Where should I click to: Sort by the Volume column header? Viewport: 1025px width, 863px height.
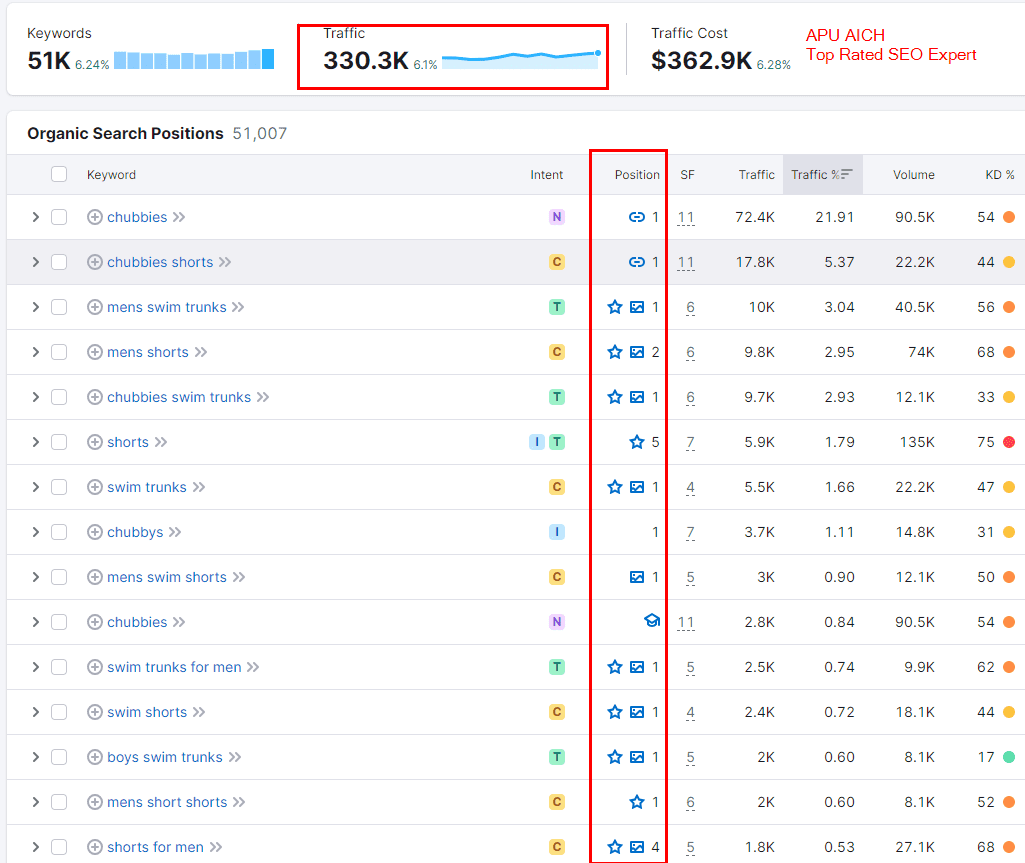(913, 174)
